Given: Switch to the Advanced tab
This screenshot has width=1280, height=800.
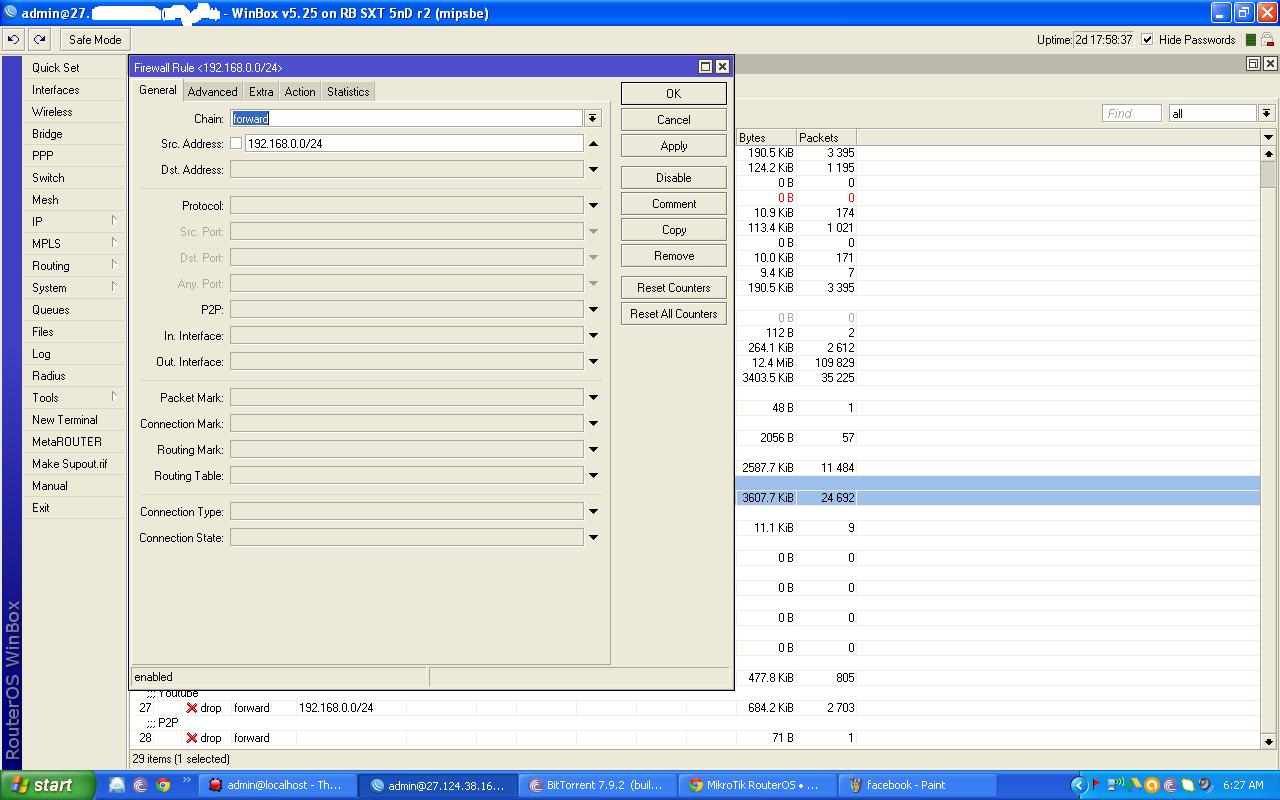Looking at the screenshot, I should pyautogui.click(x=212, y=92).
